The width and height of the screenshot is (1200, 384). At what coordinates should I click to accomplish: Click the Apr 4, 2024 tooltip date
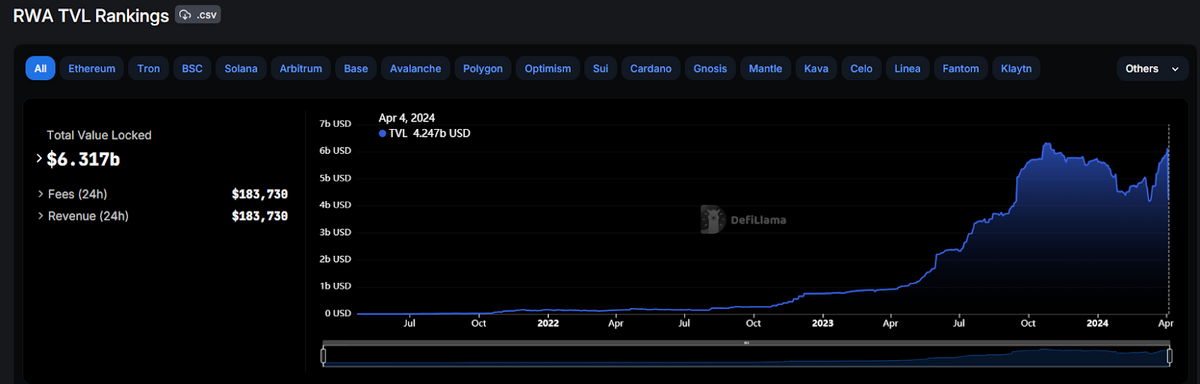[407, 118]
